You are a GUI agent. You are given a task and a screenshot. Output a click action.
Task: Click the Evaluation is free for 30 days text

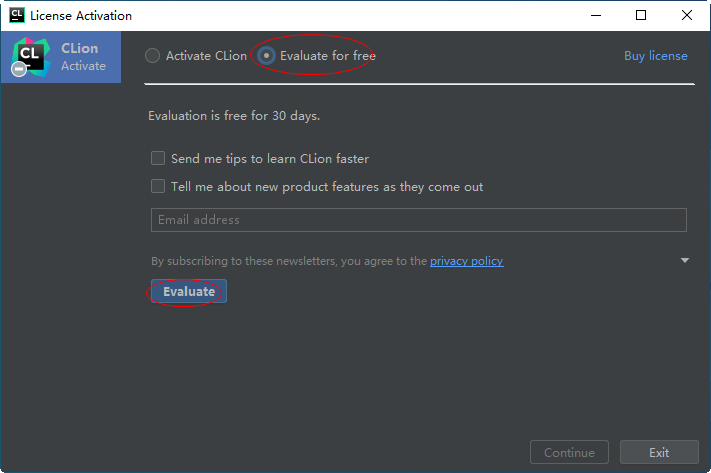(234, 116)
